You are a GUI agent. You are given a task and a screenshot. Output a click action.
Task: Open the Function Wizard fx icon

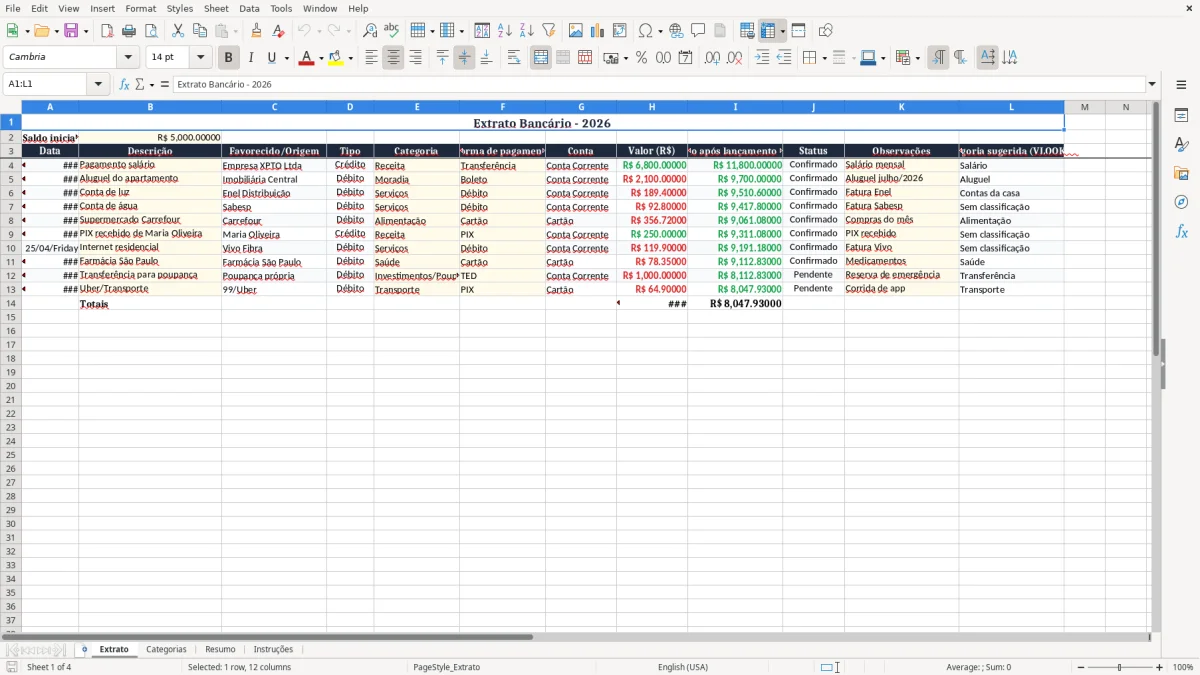[124, 84]
